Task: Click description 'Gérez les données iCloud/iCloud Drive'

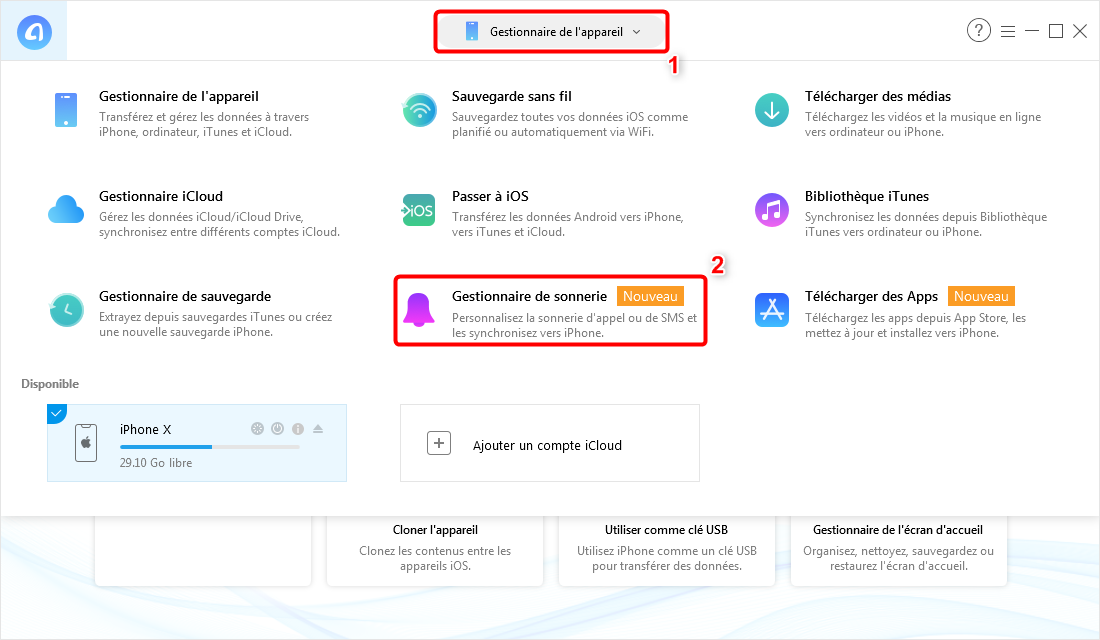Action: pos(201,217)
